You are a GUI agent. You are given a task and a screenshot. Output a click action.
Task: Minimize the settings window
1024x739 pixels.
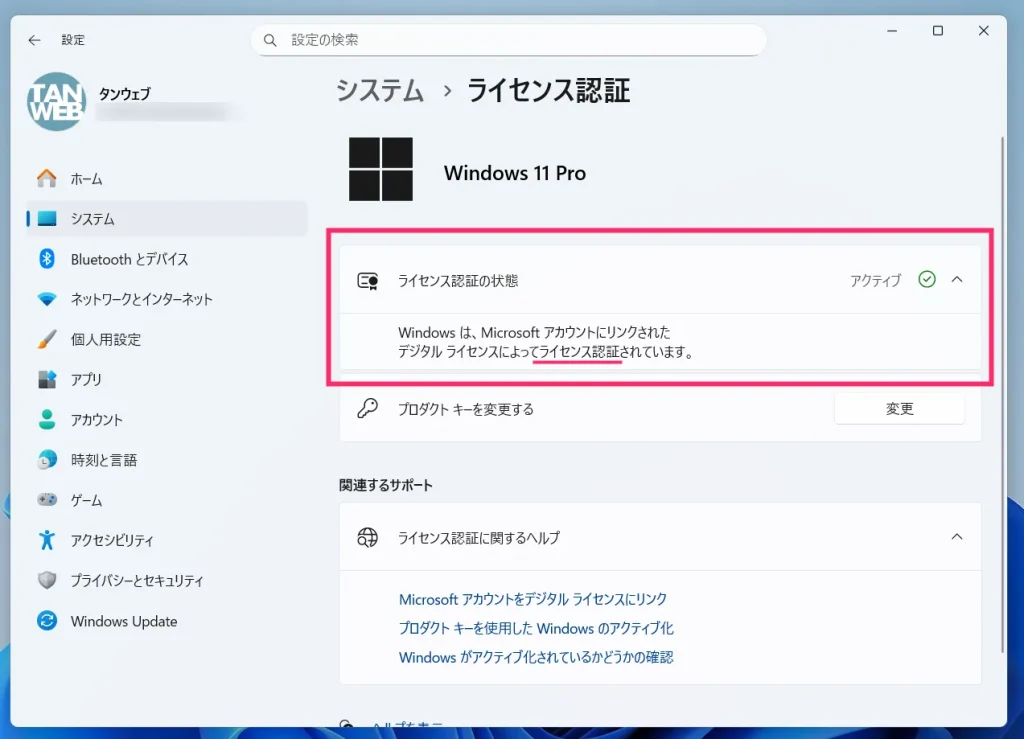[892, 31]
